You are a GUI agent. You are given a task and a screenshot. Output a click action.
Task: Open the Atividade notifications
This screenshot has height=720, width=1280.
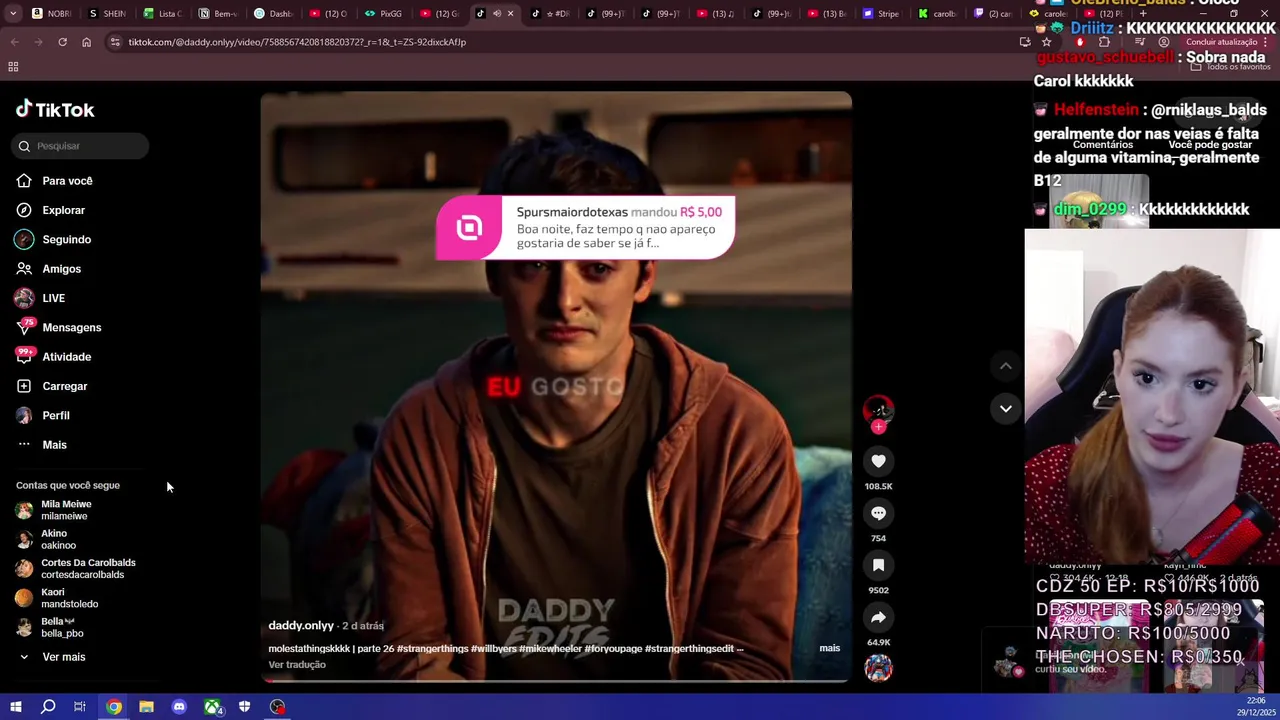53,357
